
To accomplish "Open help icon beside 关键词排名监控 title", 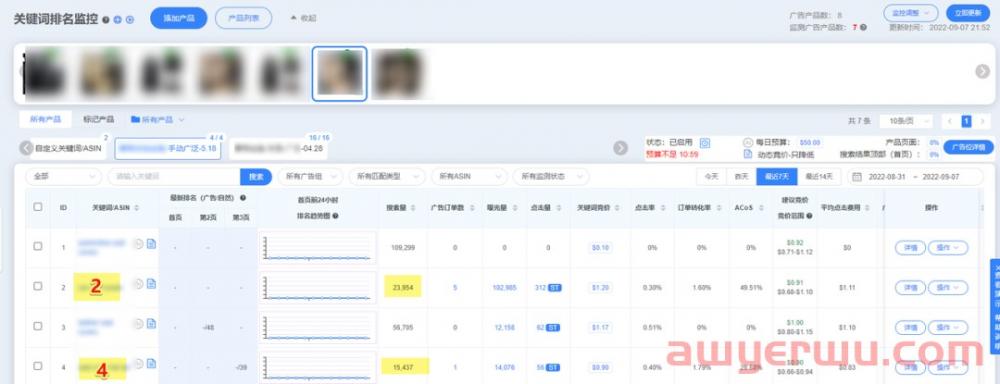I will point(106,20).
